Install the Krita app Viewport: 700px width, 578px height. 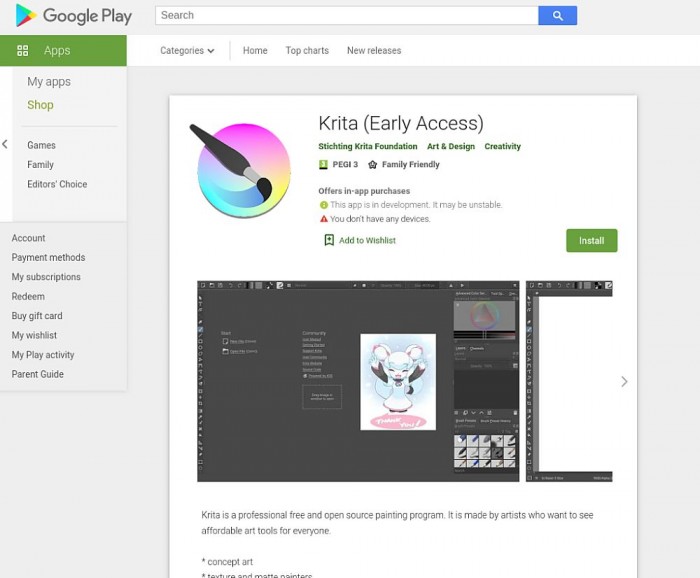click(592, 241)
